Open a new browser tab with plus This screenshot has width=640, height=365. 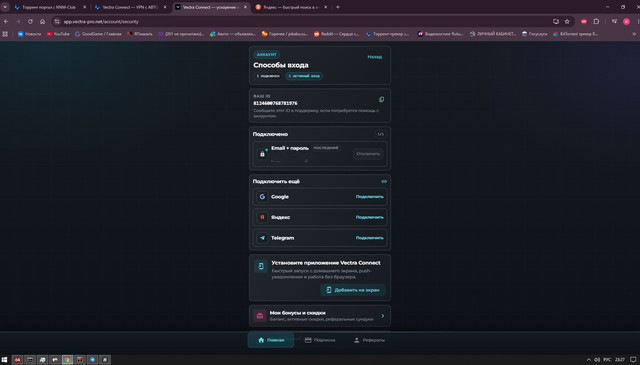(x=338, y=7)
